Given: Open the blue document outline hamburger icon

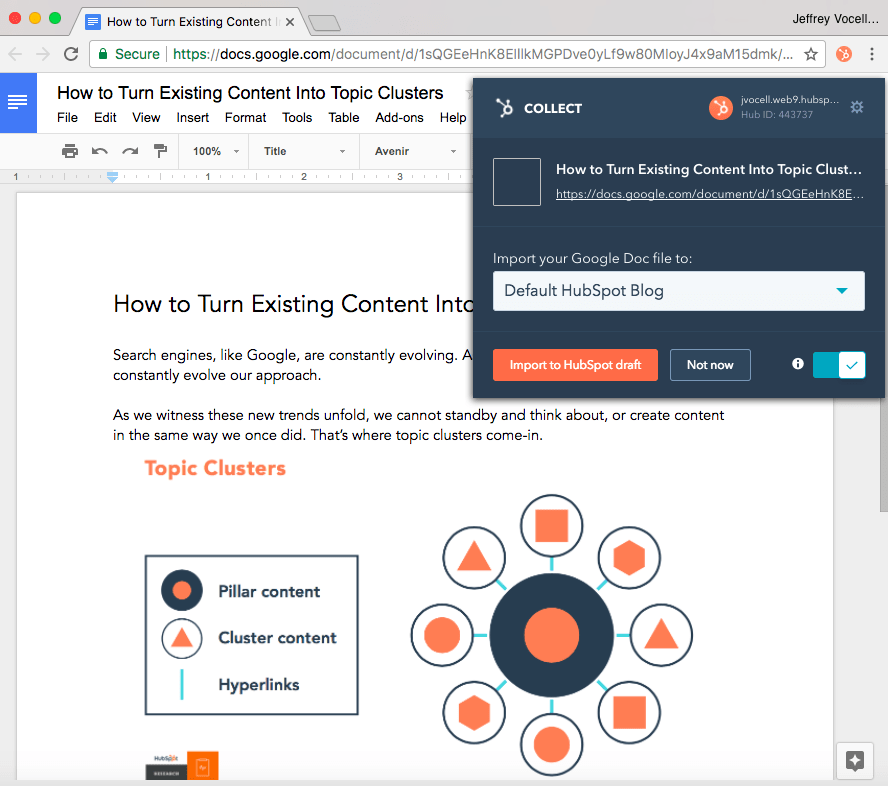Looking at the screenshot, I should click(18, 102).
